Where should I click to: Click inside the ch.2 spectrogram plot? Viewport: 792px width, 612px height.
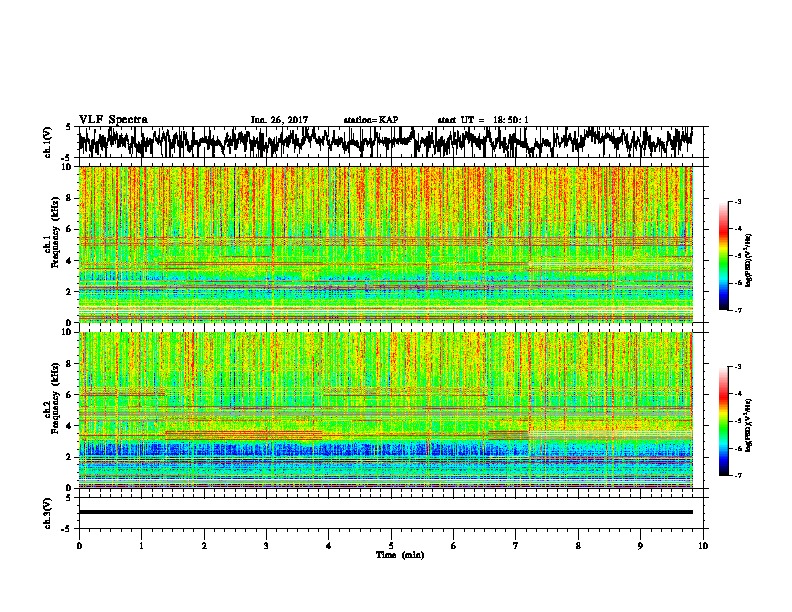coord(385,410)
